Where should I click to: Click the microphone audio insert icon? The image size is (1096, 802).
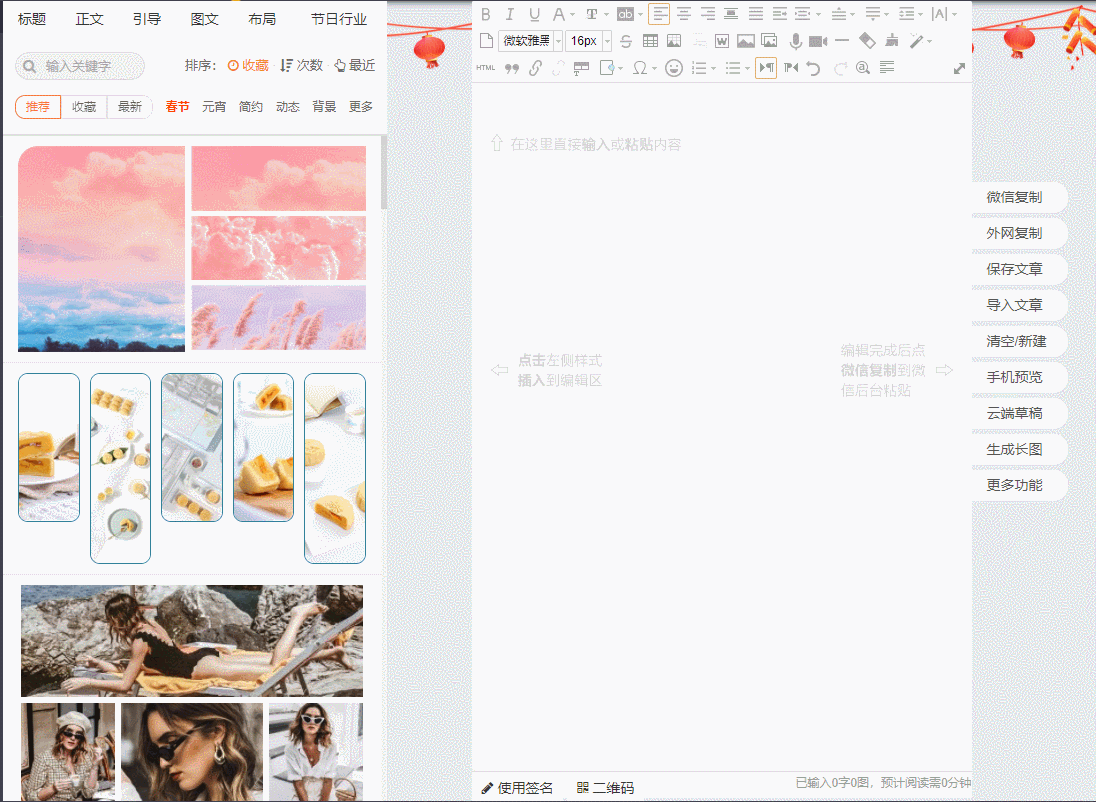point(796,41)
